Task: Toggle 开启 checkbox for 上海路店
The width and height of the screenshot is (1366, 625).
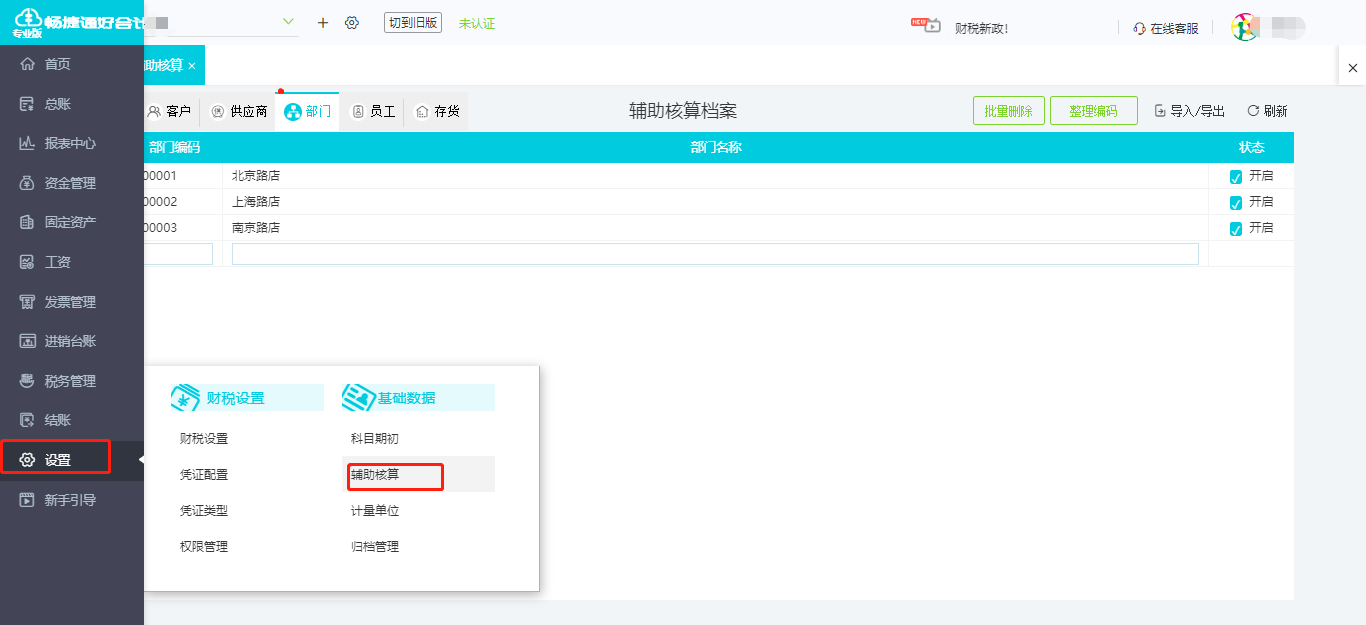Action: 1236,203
